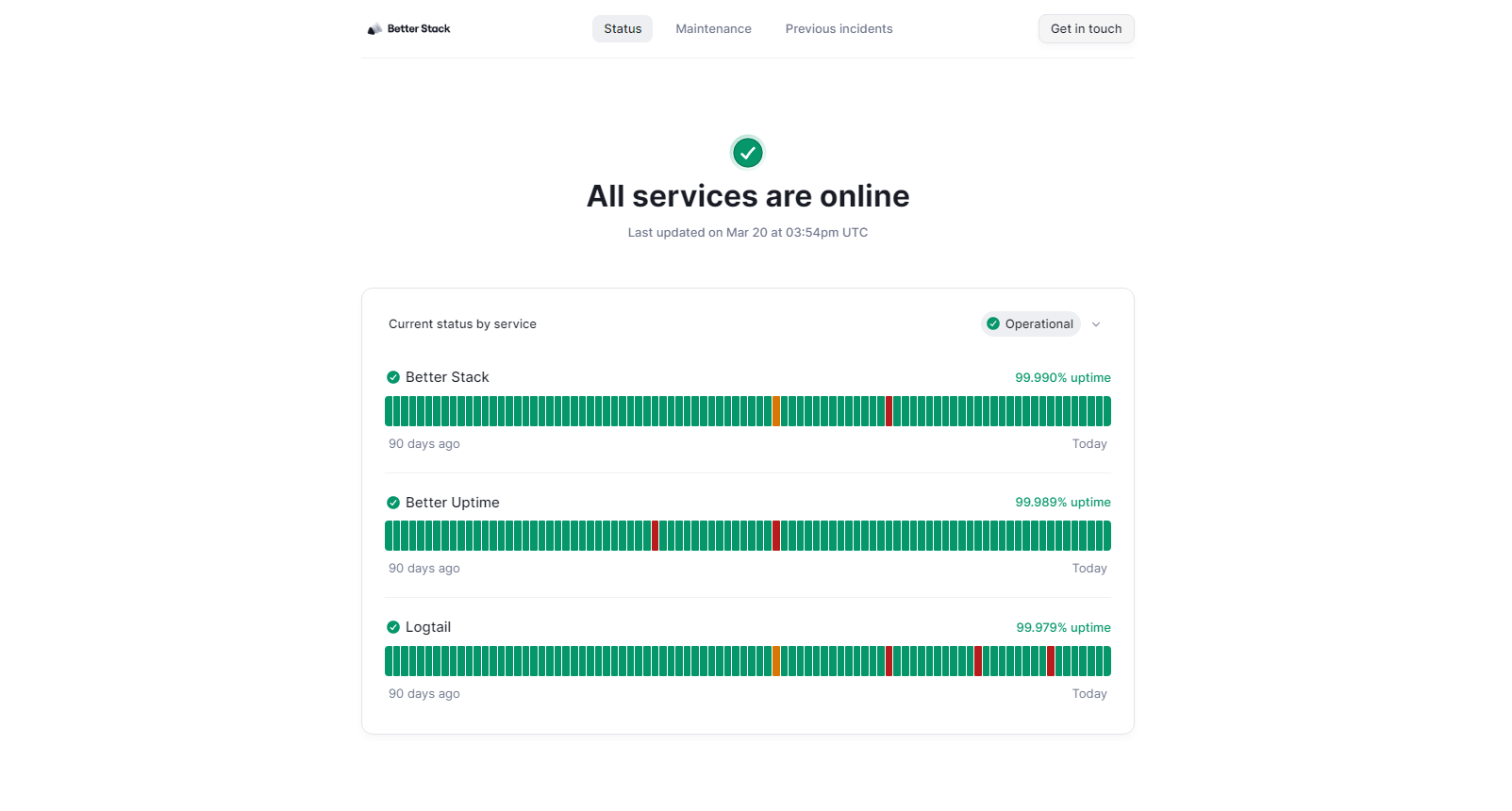Switch to the Status tab
The height and width of the screenshot is (811, 1512).
(x=623, y=29)
